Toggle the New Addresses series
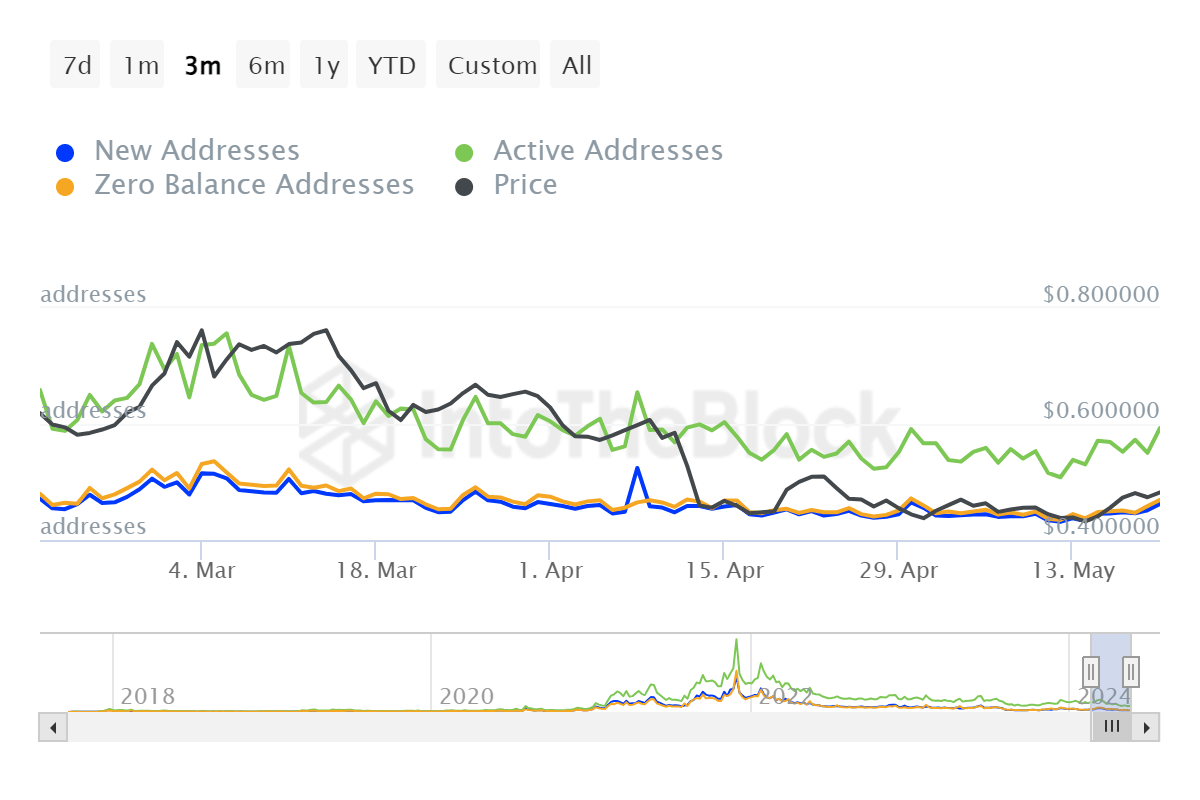This screenshot has width=1200, height=800. click(196, 150)
